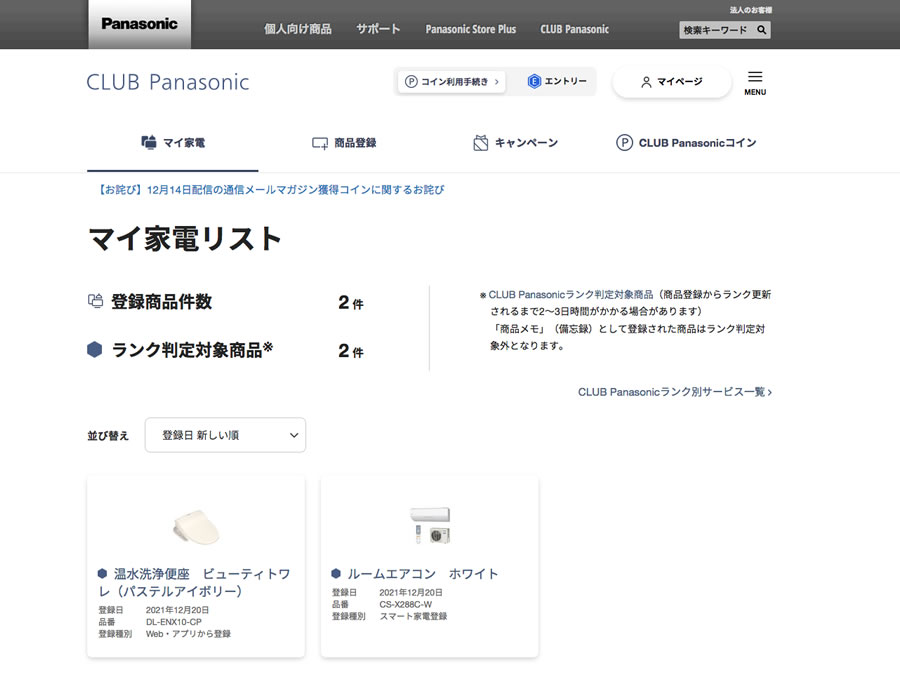The image size is (900, 675).
Task: Click model number DL-ENX10-CP
Action: coord(174,622)
